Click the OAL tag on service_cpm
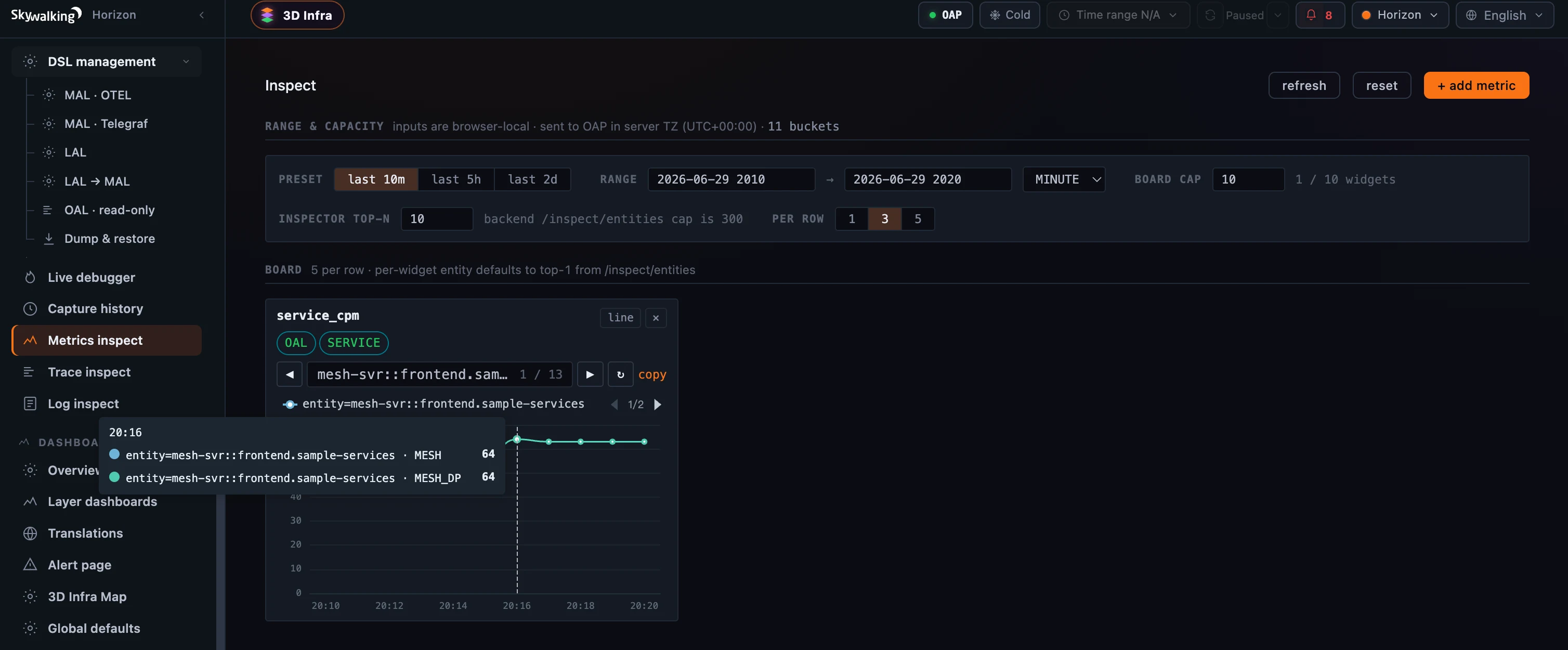 tap(296, 343)
